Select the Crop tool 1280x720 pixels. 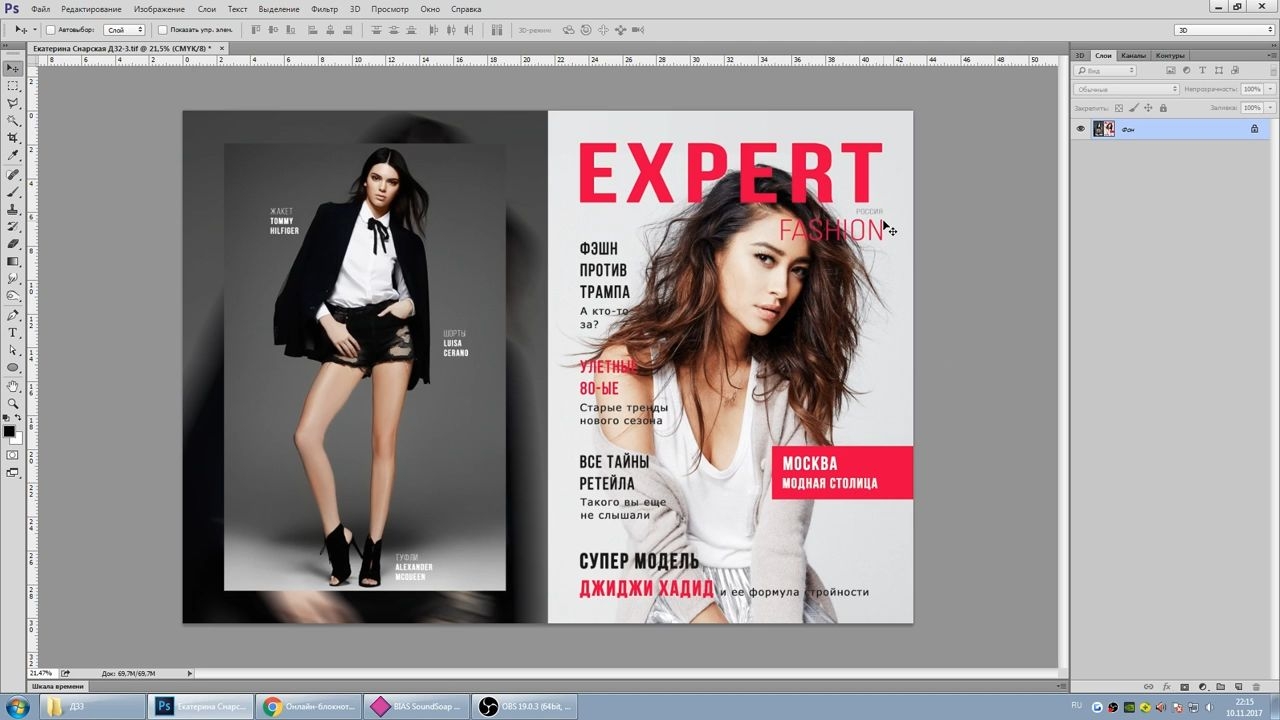(13, 138)
